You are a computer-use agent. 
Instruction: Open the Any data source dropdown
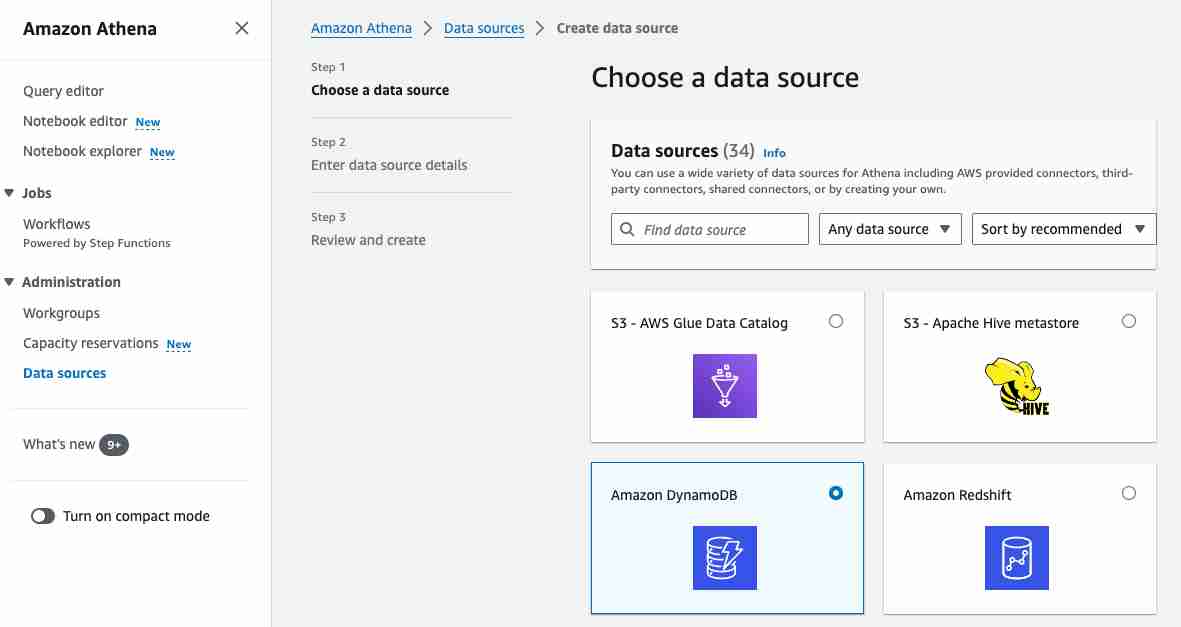[890, 229]
